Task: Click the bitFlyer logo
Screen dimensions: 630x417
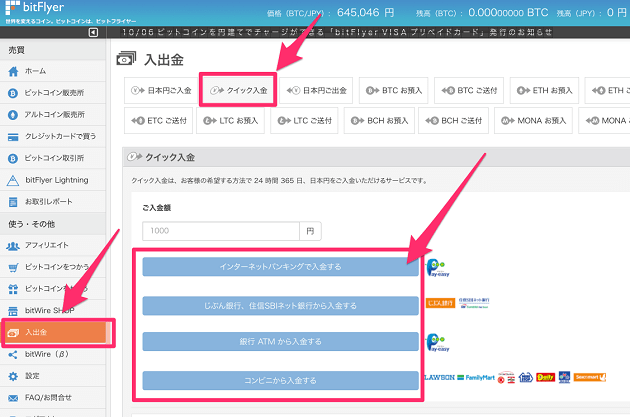Action: [35, 7]
